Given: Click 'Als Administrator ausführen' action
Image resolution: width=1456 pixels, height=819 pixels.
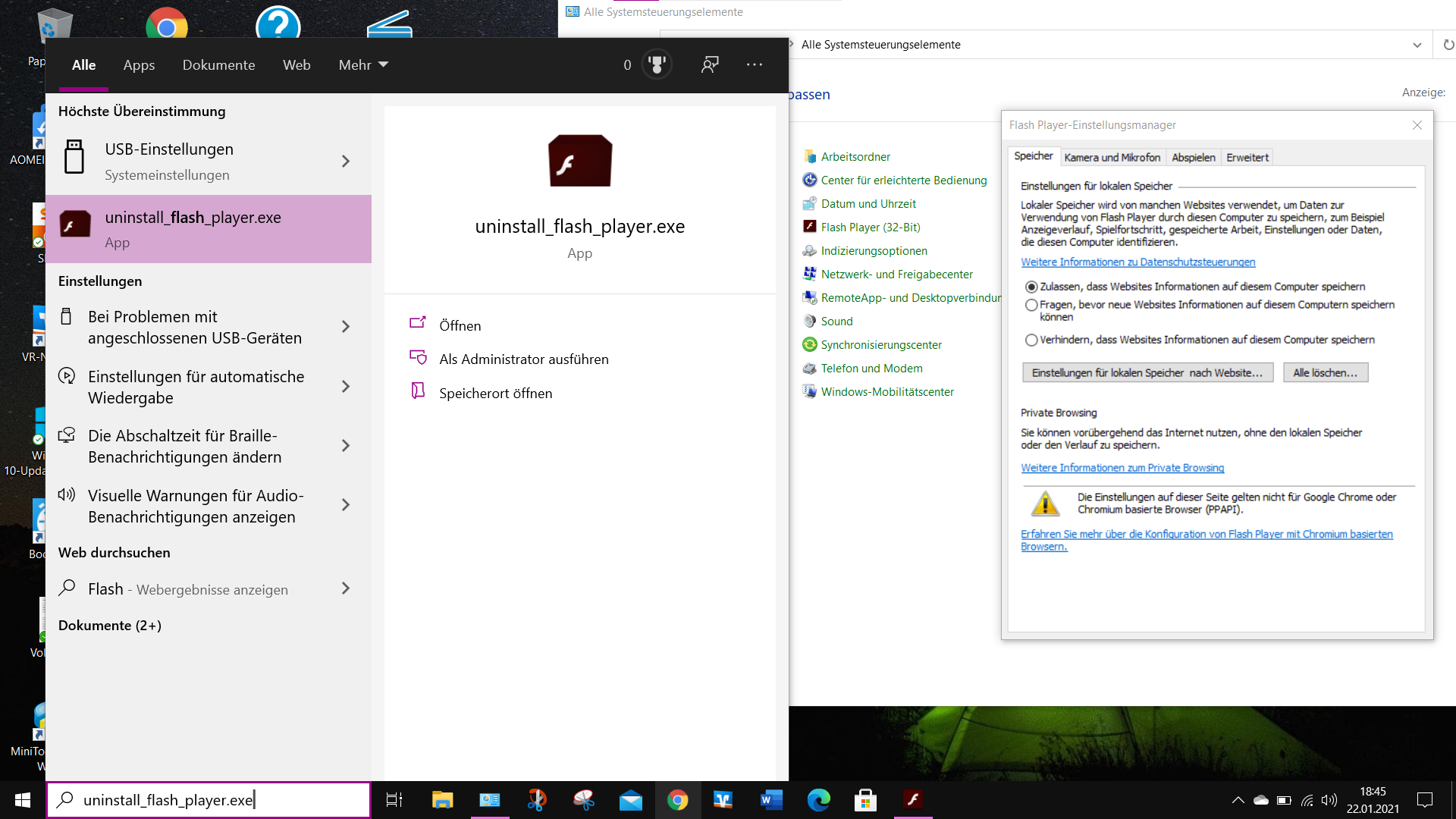Looking at the screenshot, I should click(523, 359).
